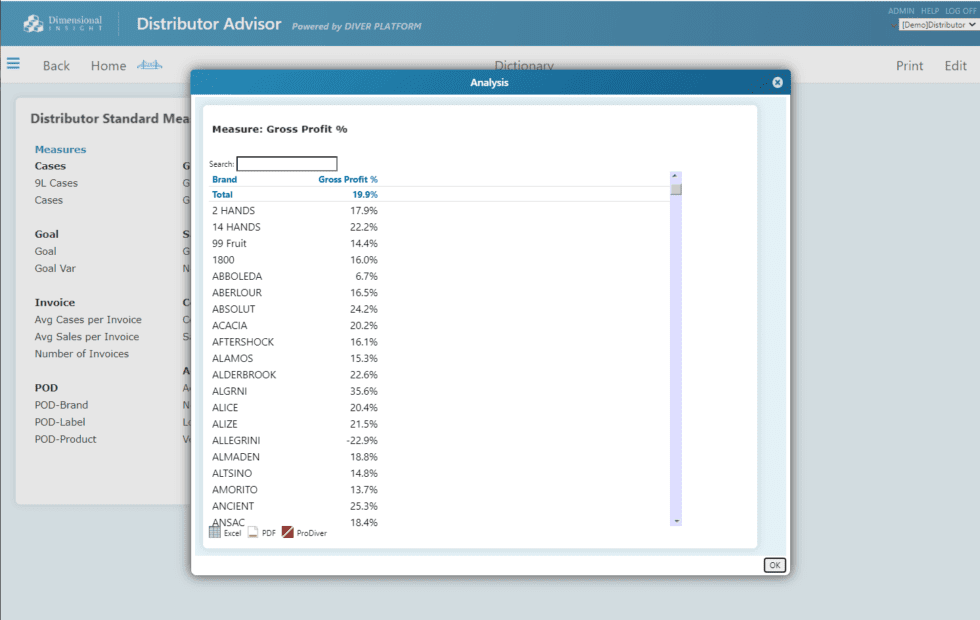The height and width of the screenshot is (620, 980).
Task: Click the Dimensional Insight logo
Action: 65,22
